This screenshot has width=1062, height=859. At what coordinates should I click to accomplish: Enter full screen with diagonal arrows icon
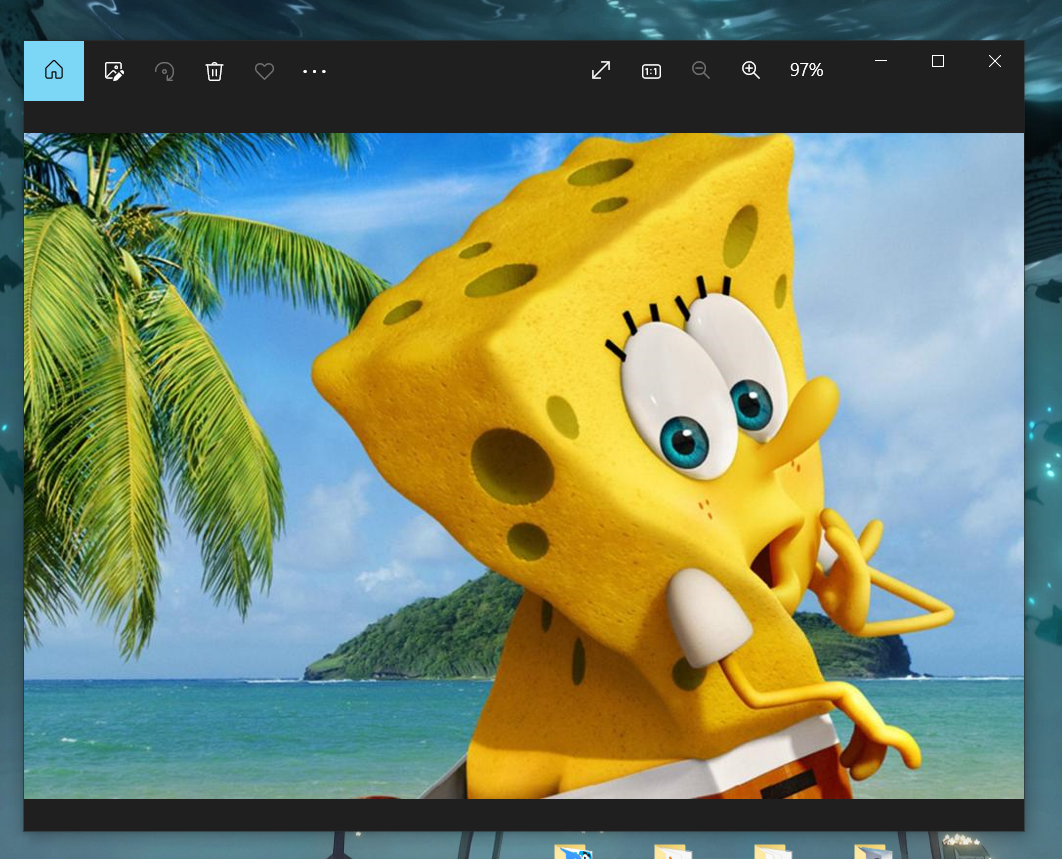[601, 70]
